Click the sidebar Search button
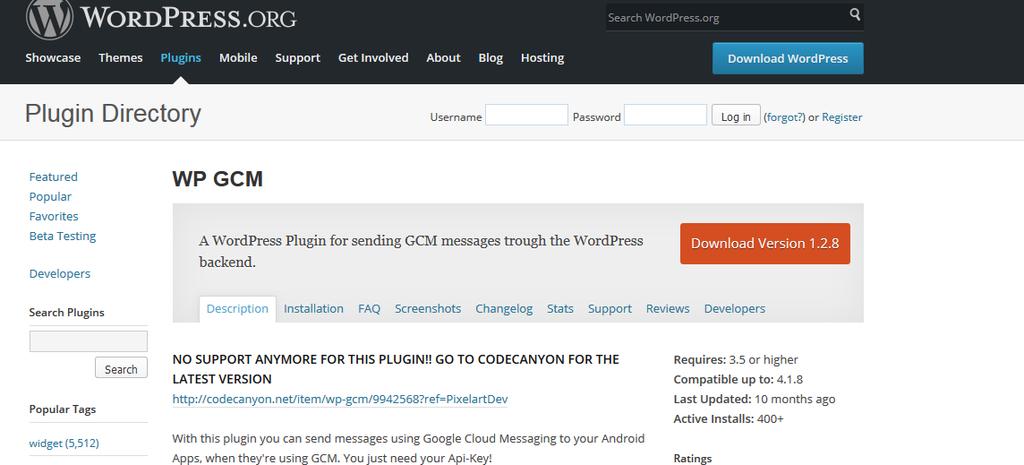This screenshot has height=465, width=1024. coord(121,368)
